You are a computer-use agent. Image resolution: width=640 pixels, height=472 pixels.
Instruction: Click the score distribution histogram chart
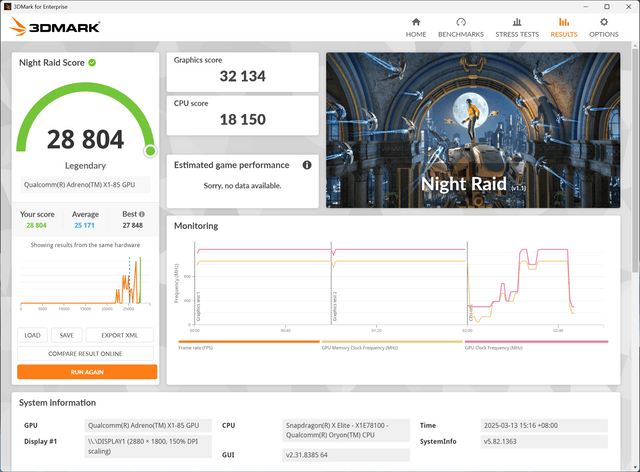(x=85, y=282)
